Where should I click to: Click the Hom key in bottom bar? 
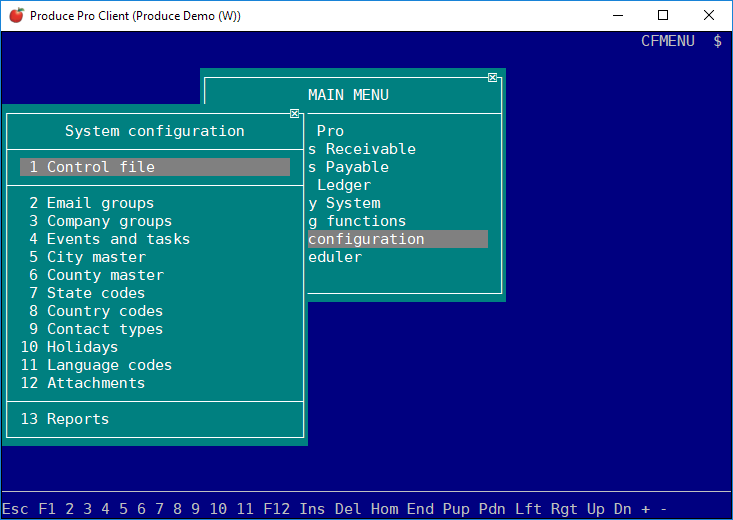click(x=384, y=509)
